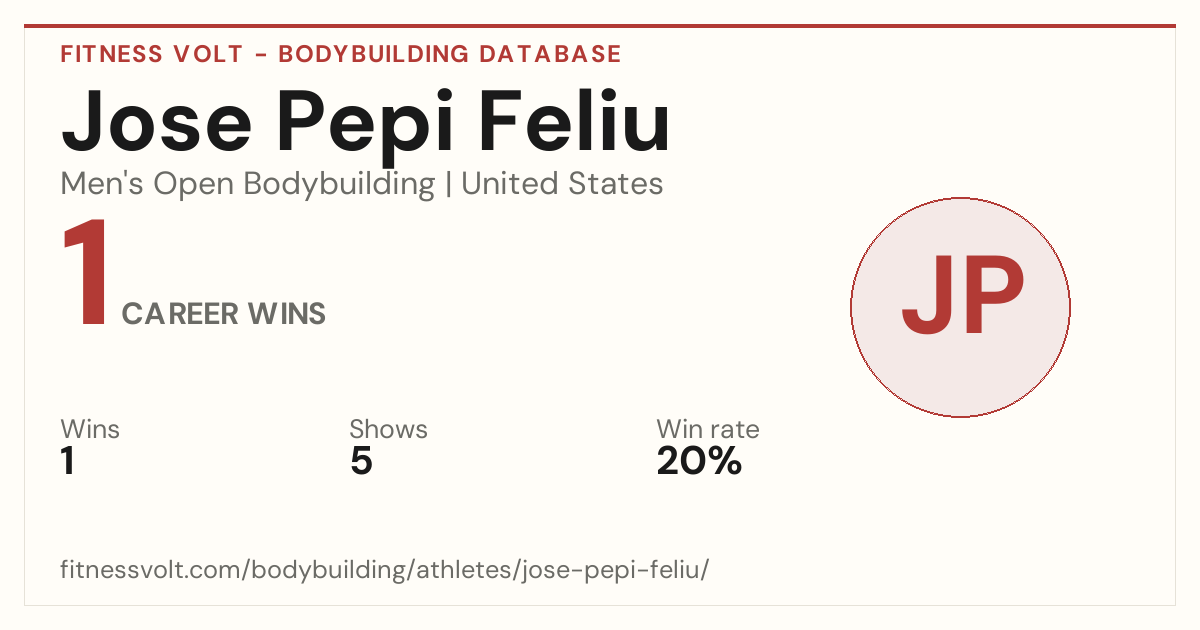Open the fitnessvolt.com athlete URL

tap(385, 570)
